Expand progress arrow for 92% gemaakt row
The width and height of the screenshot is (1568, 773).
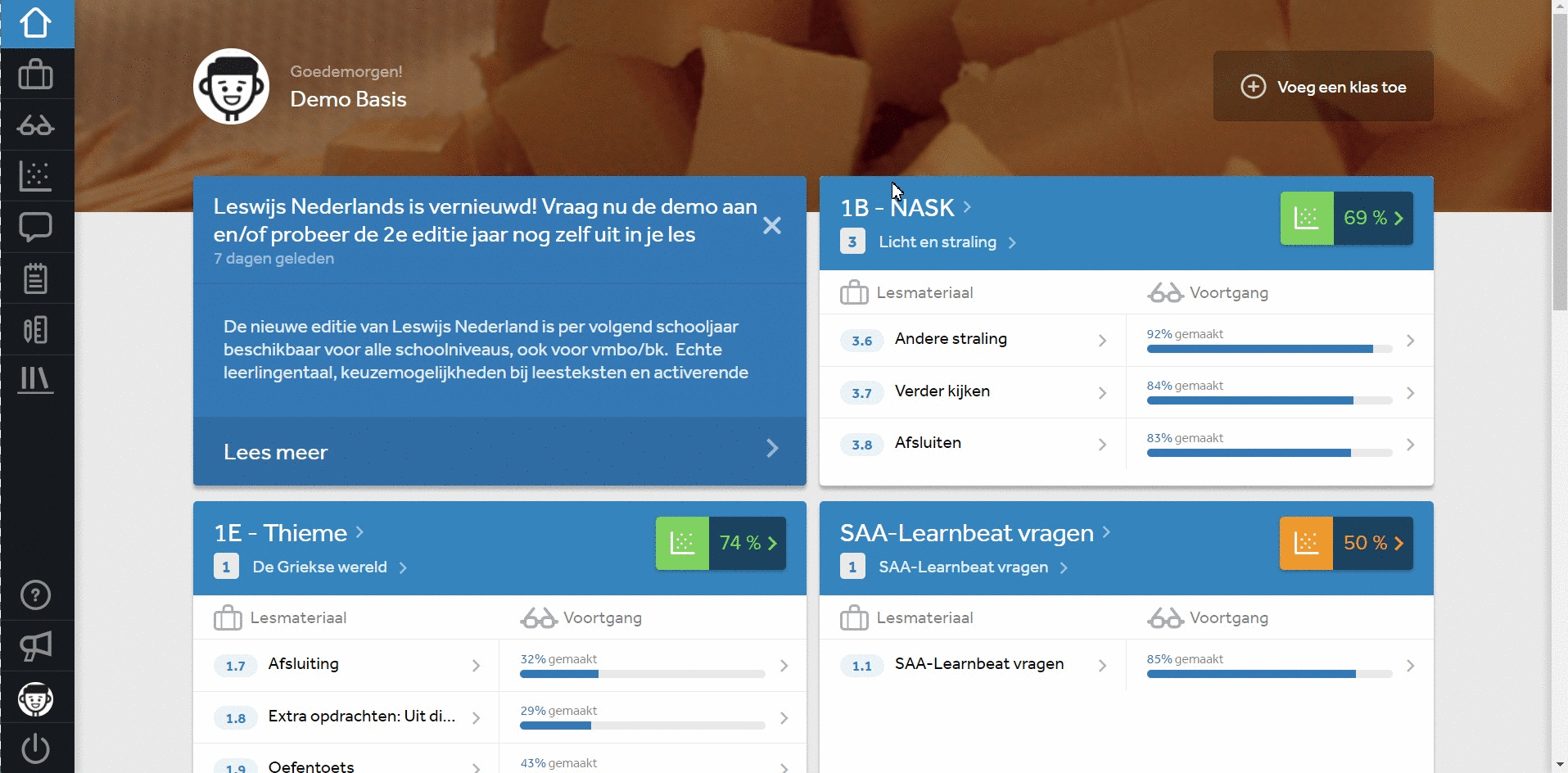point(1410,341)
